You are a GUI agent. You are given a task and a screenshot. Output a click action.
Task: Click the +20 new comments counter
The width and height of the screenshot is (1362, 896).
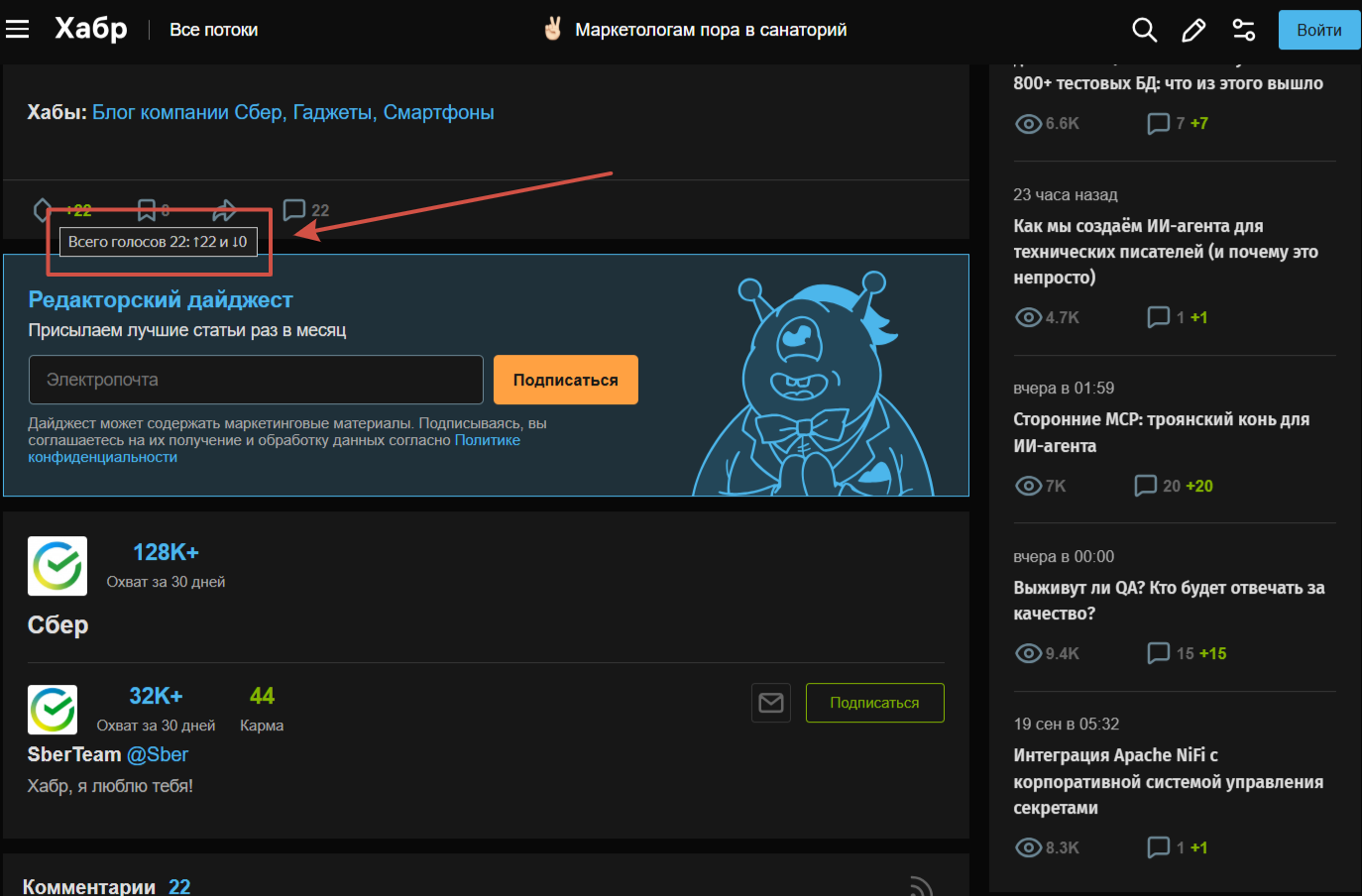(x=1199, y=486)
